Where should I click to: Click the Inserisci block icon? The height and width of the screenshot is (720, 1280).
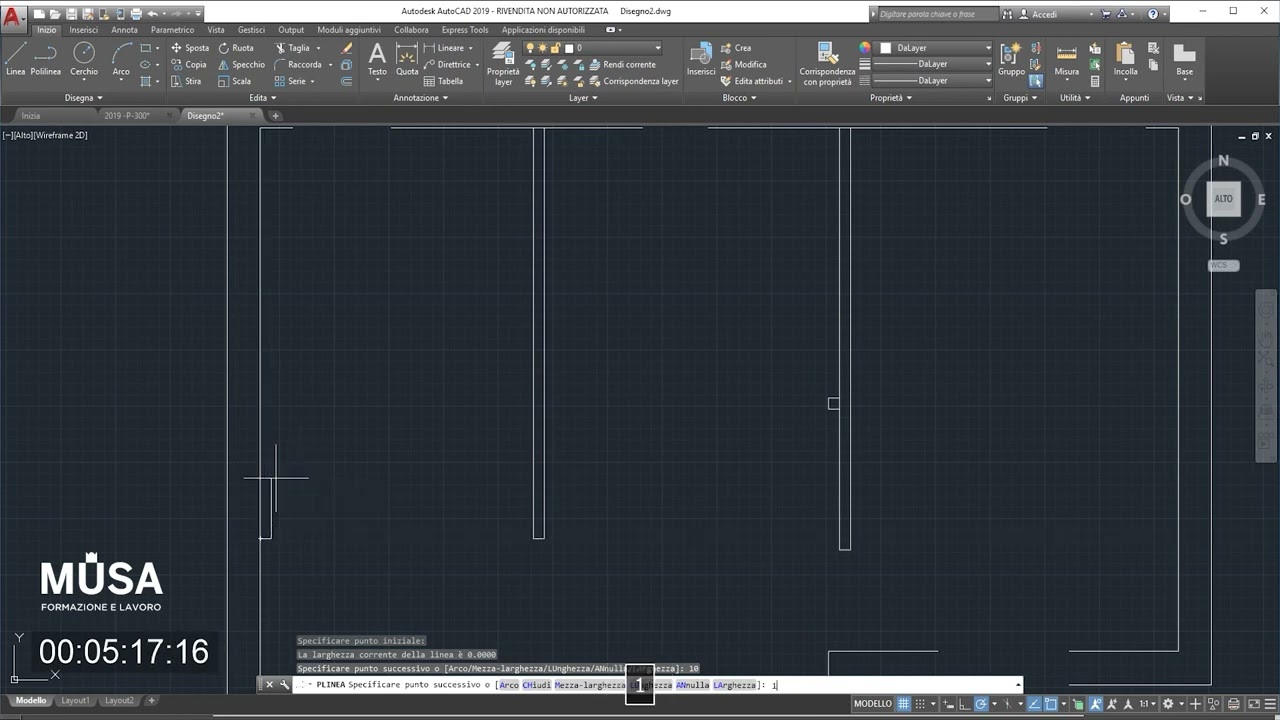coord(701,59)
